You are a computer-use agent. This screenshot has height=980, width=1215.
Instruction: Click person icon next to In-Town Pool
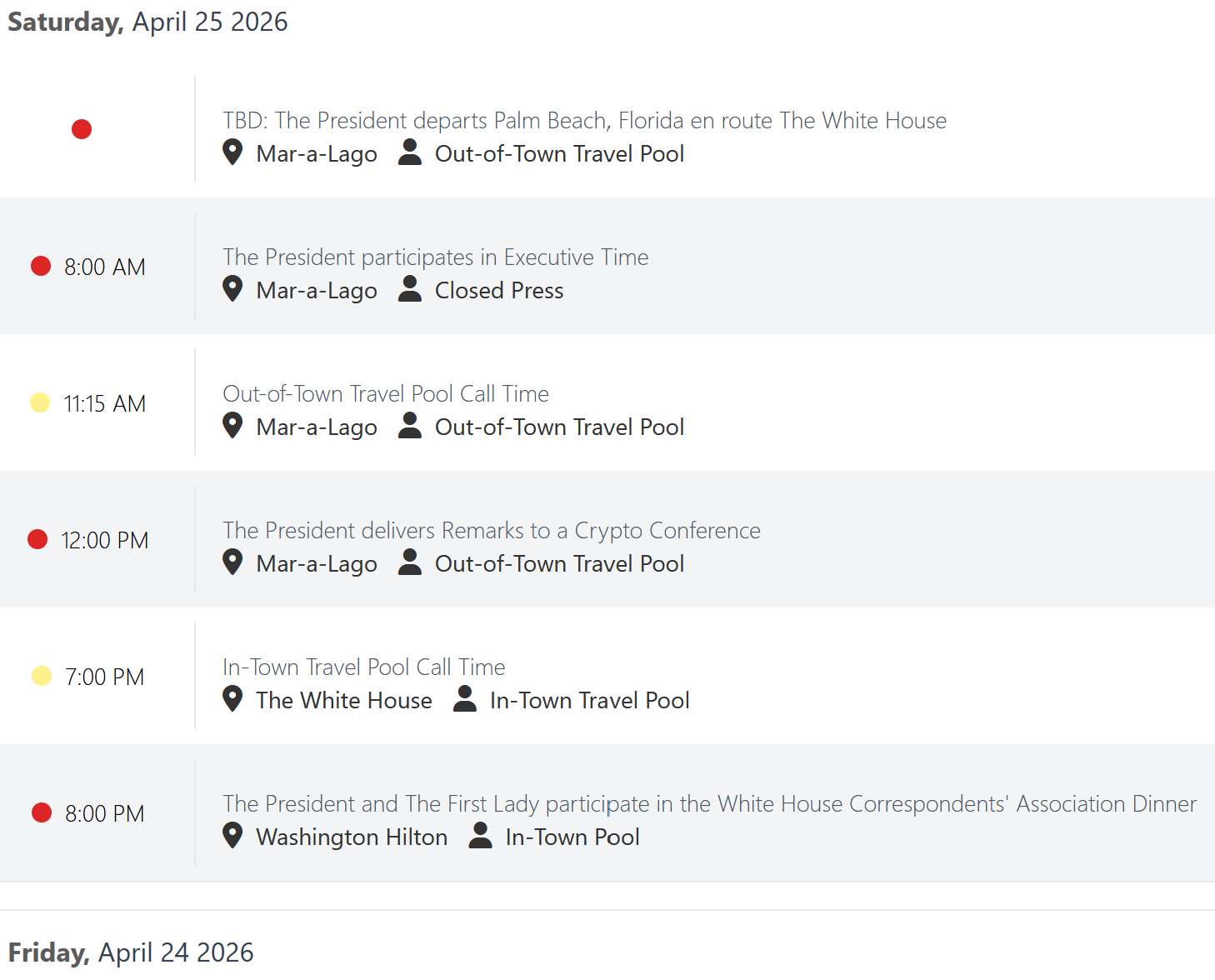pyautogui.click(x=480, y=835)
